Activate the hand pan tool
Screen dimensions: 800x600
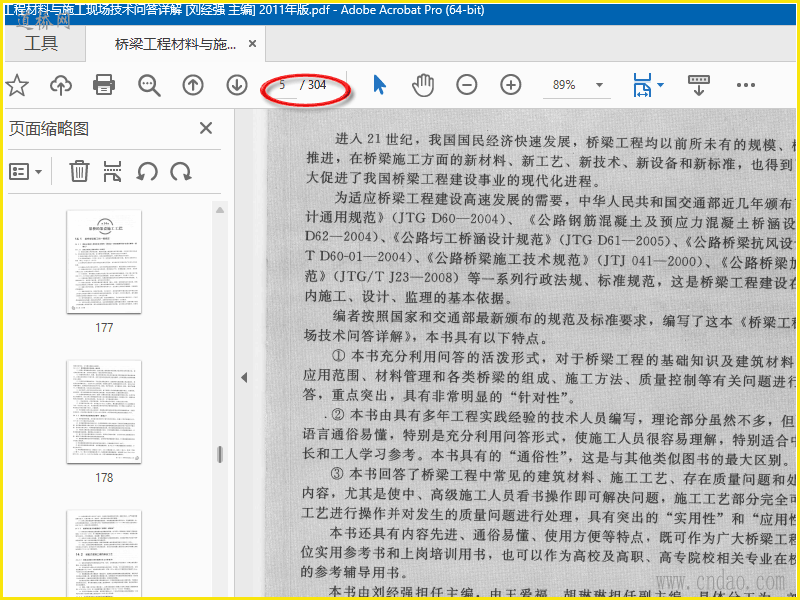[423, 85]
